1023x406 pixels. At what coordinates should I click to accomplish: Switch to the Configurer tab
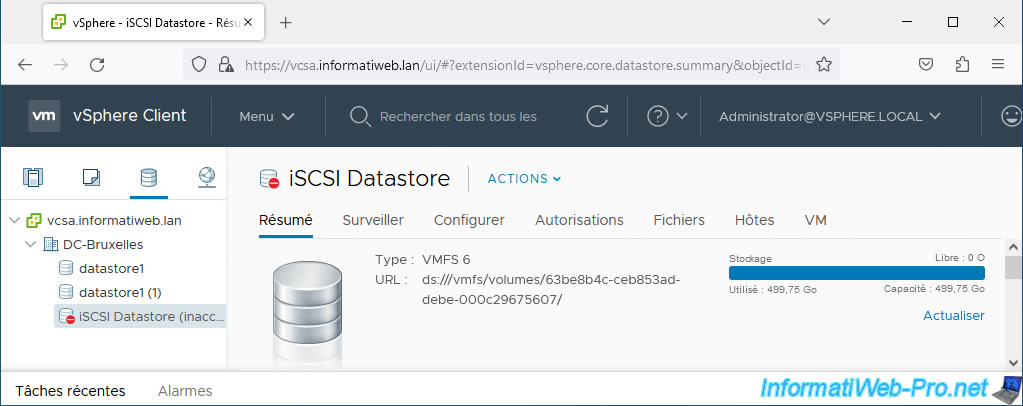click(469, 220)
